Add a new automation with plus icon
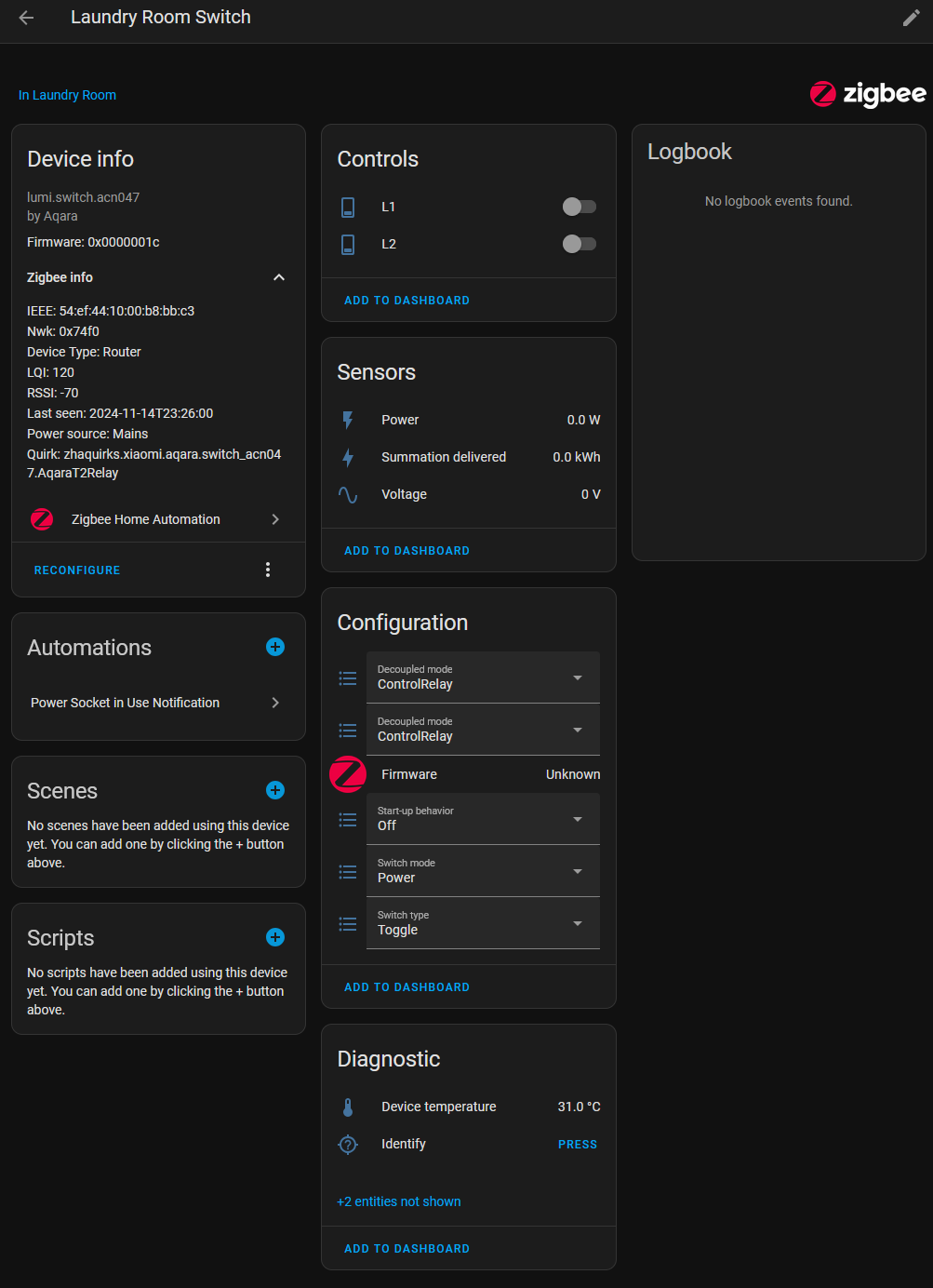Viewport: 933px width, 1288px height. (275, 647)
